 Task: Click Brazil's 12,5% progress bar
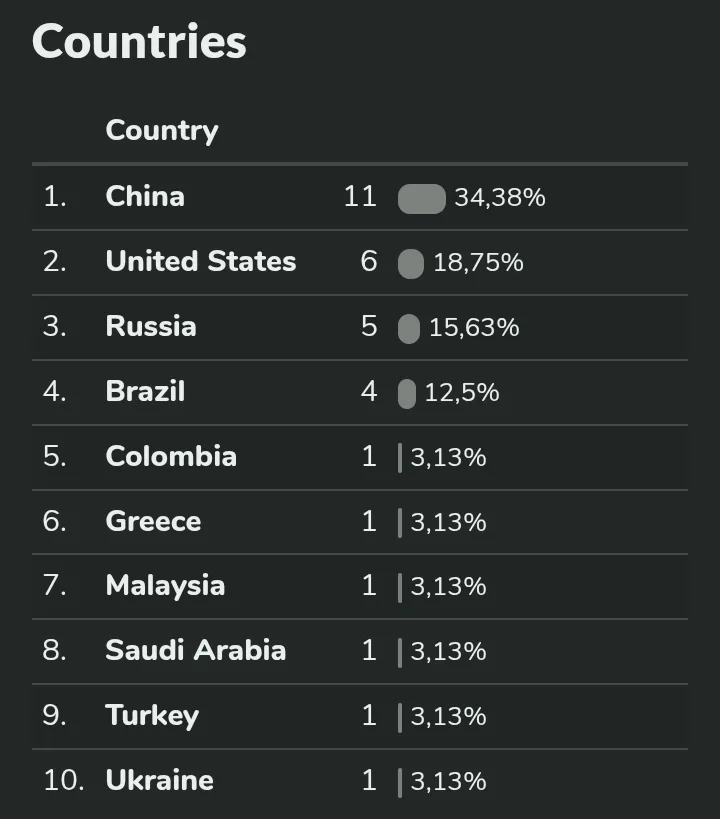407,393
